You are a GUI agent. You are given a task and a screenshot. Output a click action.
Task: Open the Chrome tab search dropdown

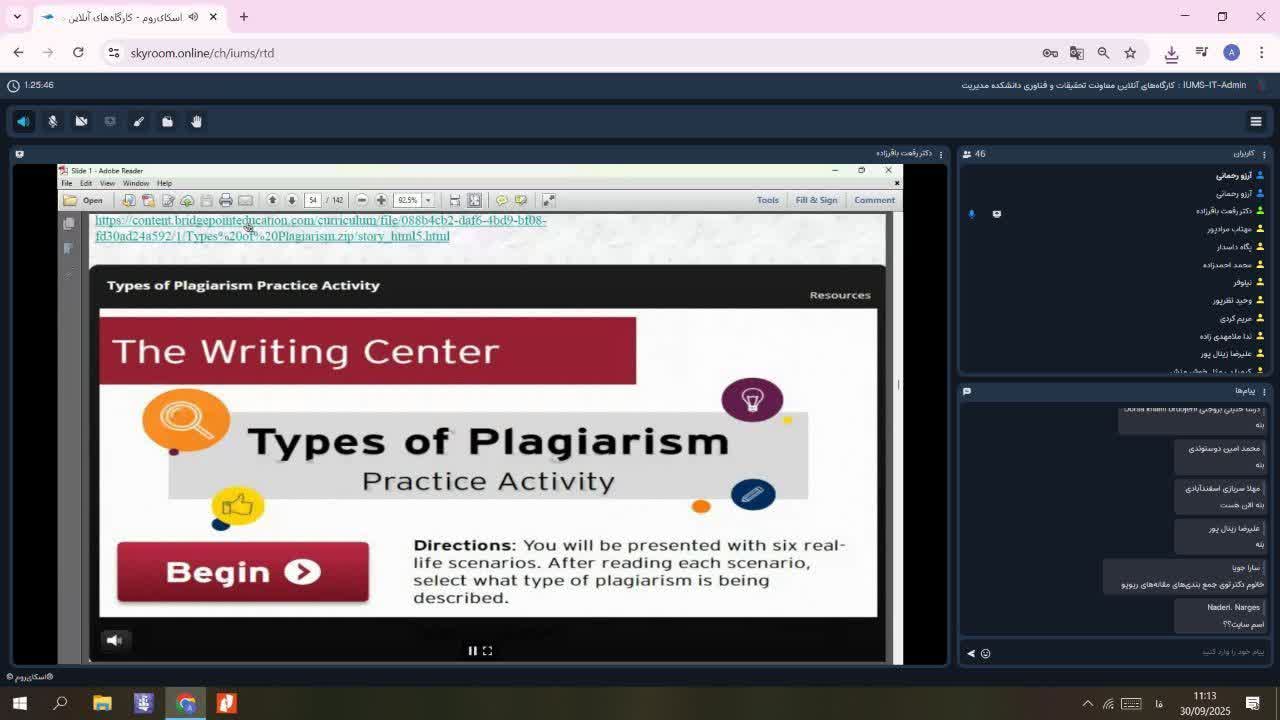[17, 17]
